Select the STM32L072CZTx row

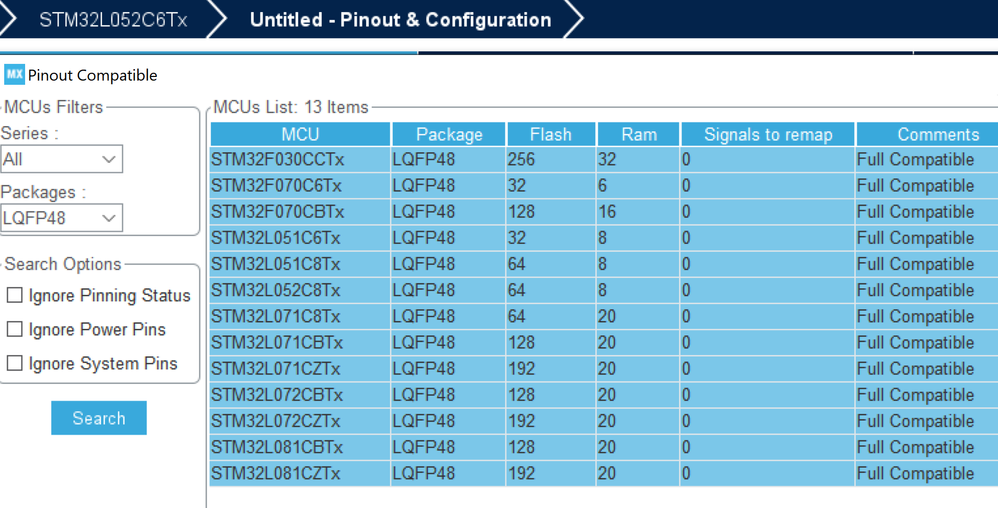[604, 421]
